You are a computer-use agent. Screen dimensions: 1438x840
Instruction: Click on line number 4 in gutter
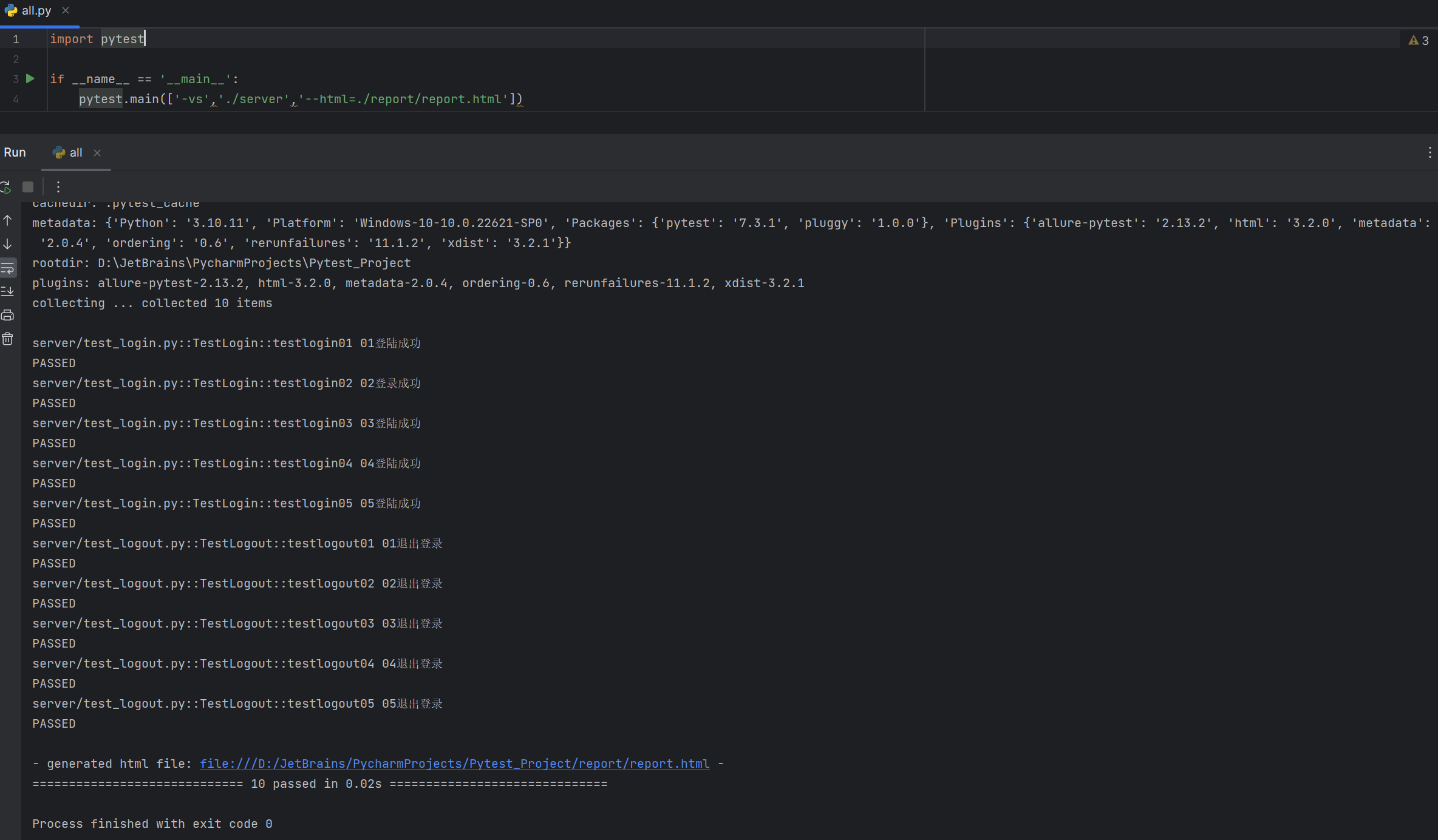tap(16, 100)
